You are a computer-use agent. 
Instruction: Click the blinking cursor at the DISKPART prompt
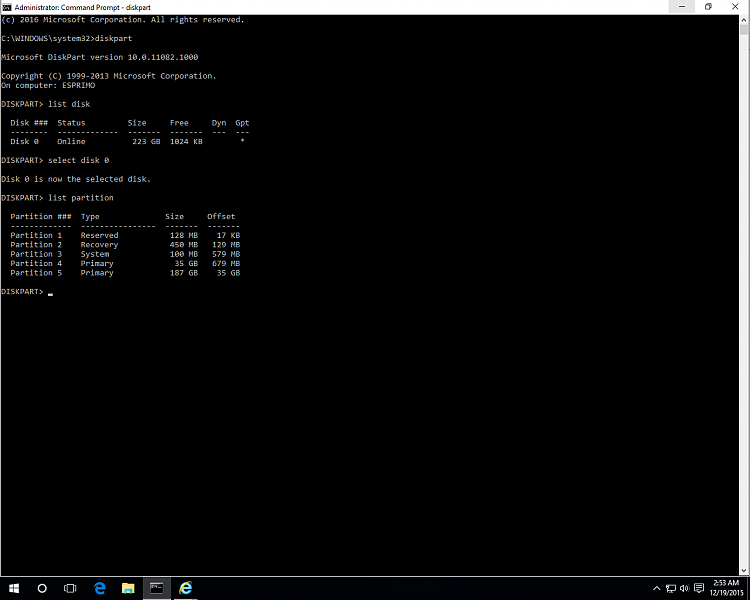tap(51, 293)
